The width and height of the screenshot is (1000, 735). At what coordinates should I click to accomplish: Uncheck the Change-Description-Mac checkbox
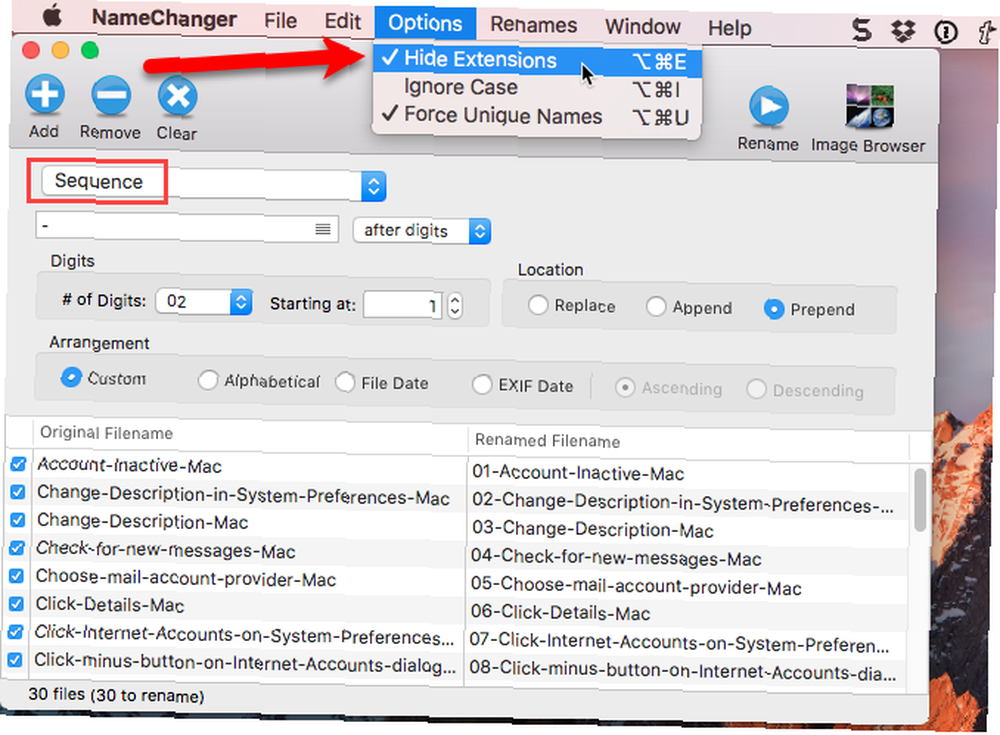tap(18, 520)
